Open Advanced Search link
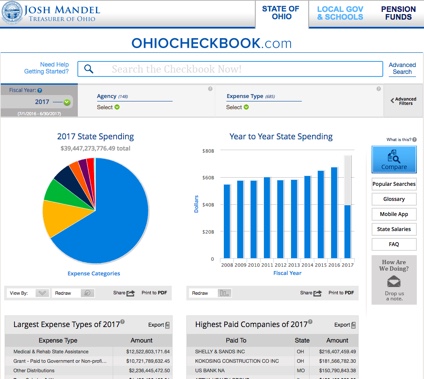Image resolution: width=424 pixels, height=379 pixels. pyautogui.click(x=402, y=68)
